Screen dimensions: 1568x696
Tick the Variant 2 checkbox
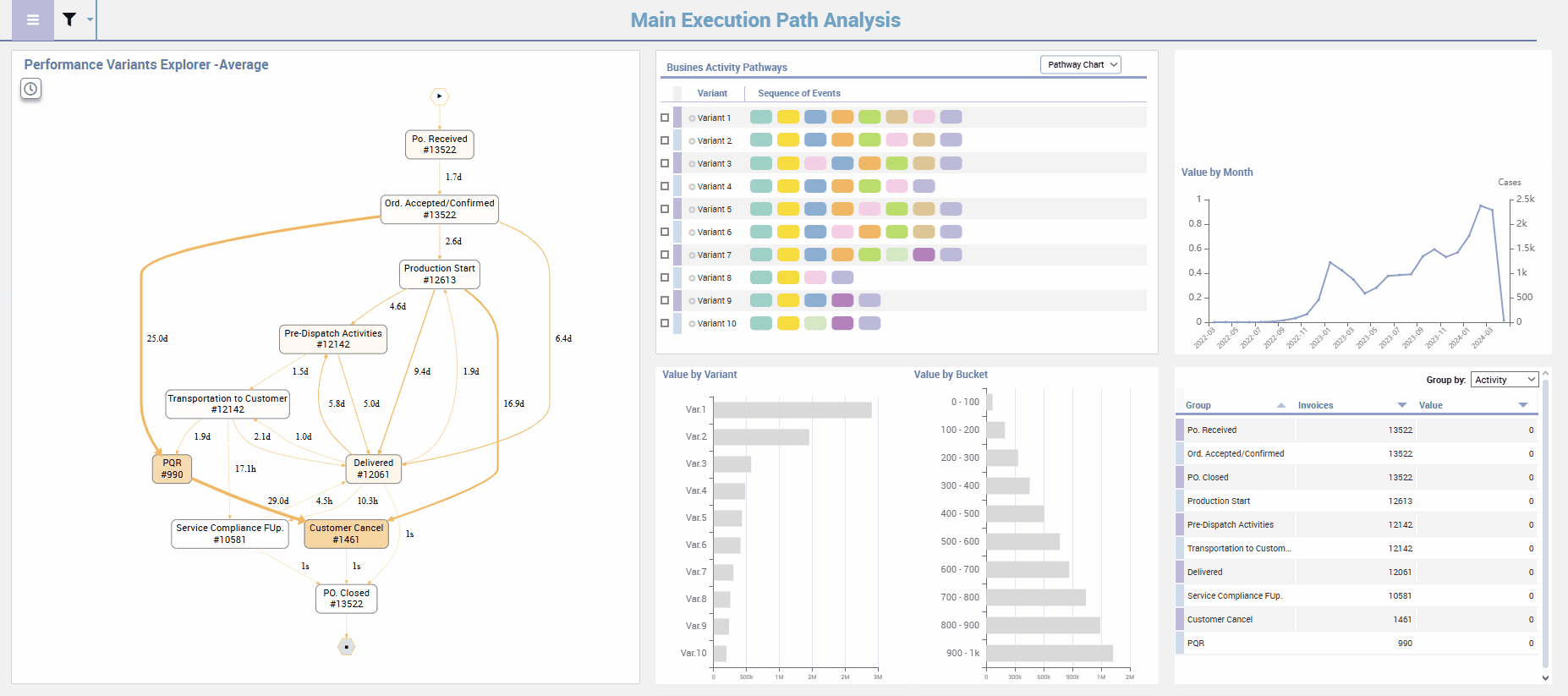665,140
